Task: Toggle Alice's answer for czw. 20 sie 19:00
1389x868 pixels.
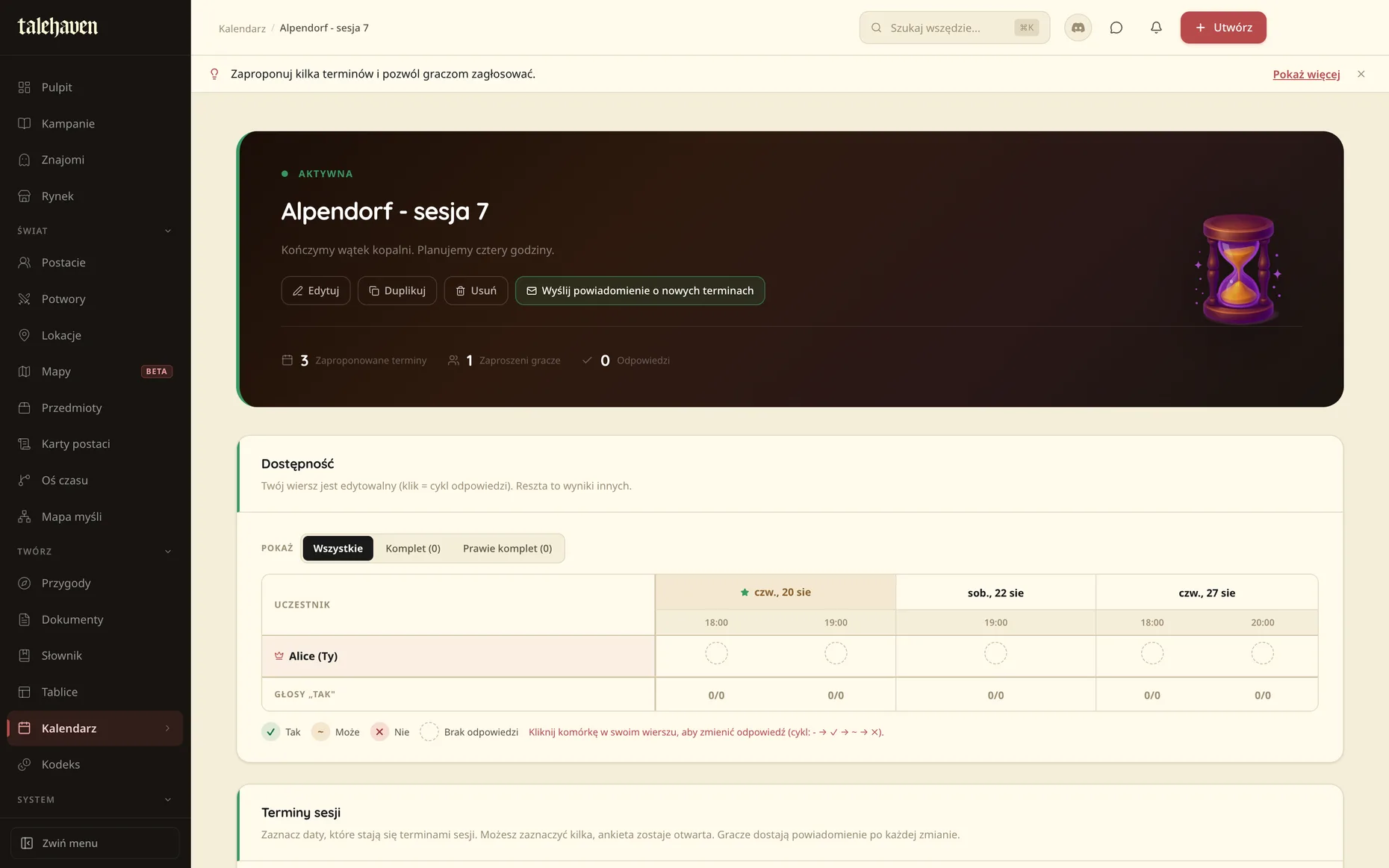Action: pyautogui.click(x=836, y=654)
